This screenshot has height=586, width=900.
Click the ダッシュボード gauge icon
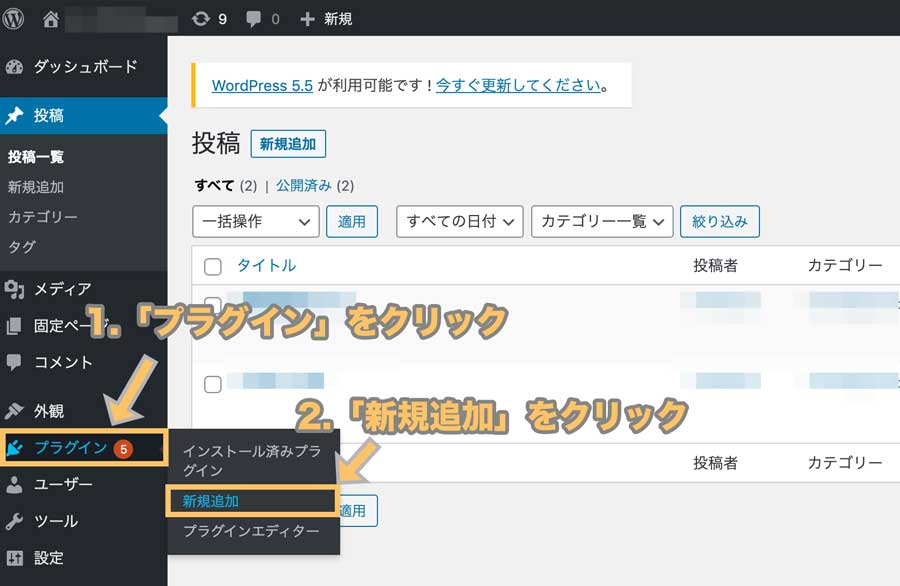pos(14,67)
